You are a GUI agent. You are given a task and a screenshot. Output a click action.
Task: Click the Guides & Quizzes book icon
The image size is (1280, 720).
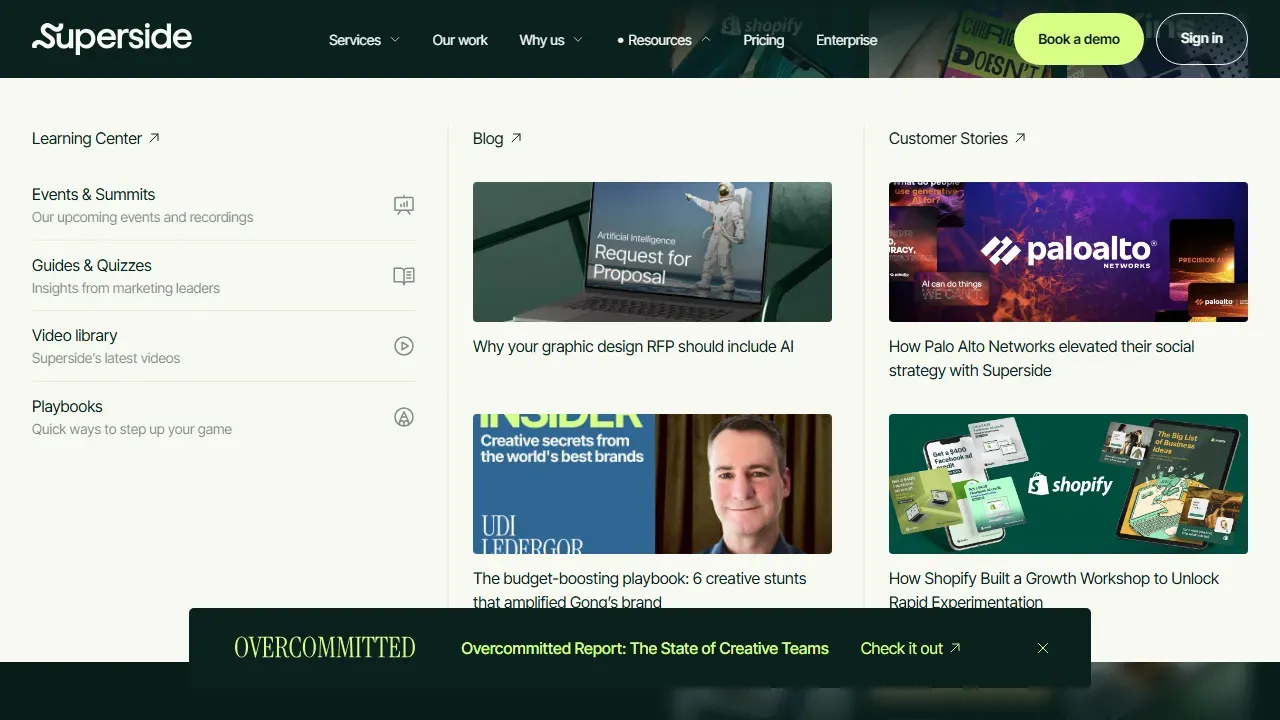[x=404, y=276]
